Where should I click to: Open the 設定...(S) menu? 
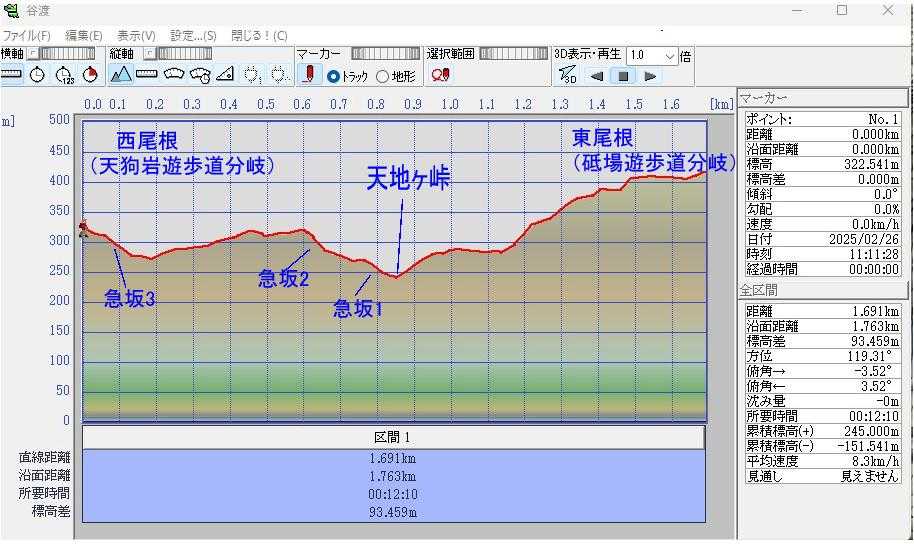(193, 35)
